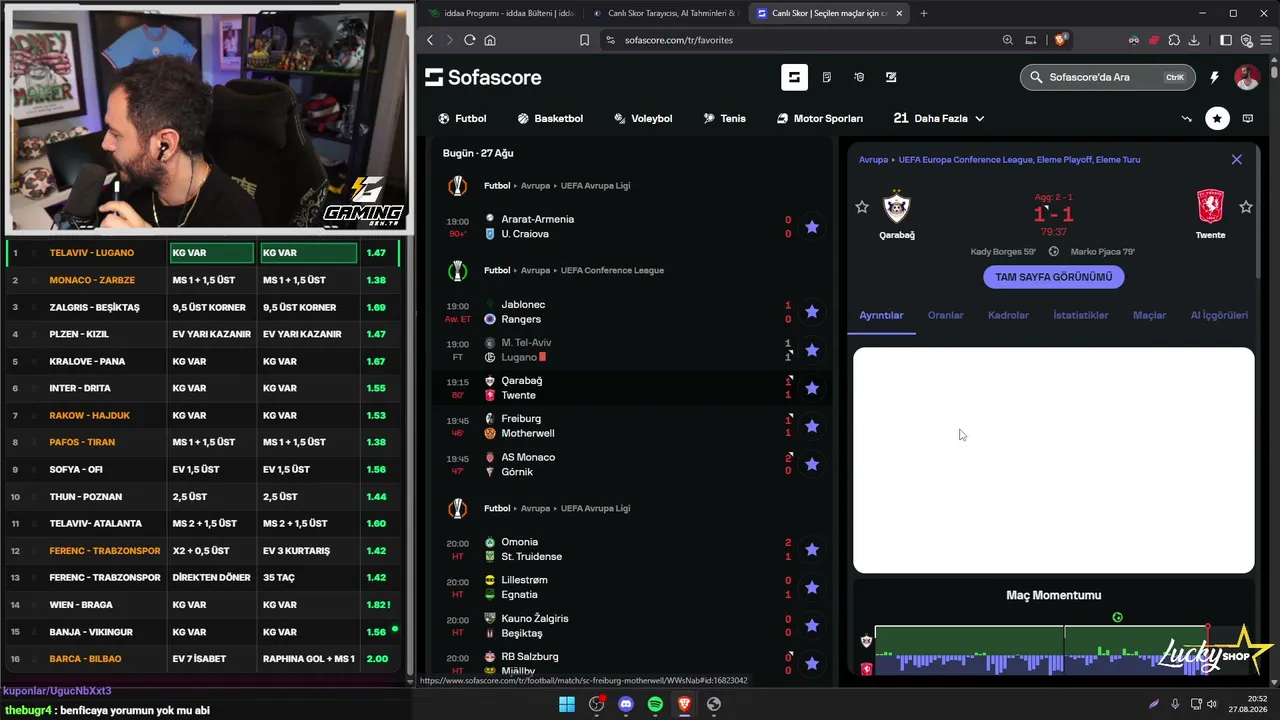Unfavorite the Freiburg vs Motherwell match

812,426
